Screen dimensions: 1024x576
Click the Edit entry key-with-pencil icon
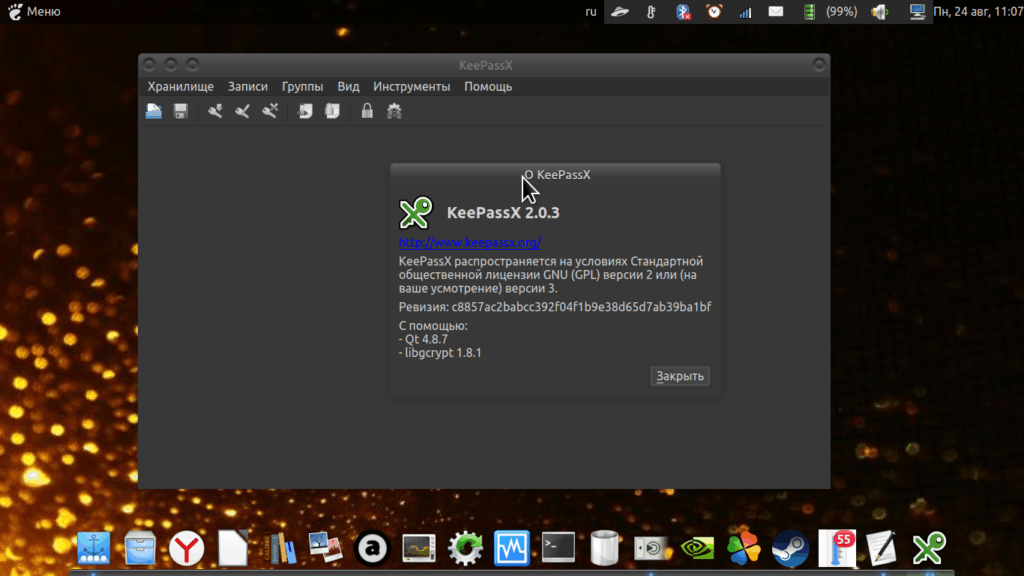pyautogui.click(x=242, y=111)
